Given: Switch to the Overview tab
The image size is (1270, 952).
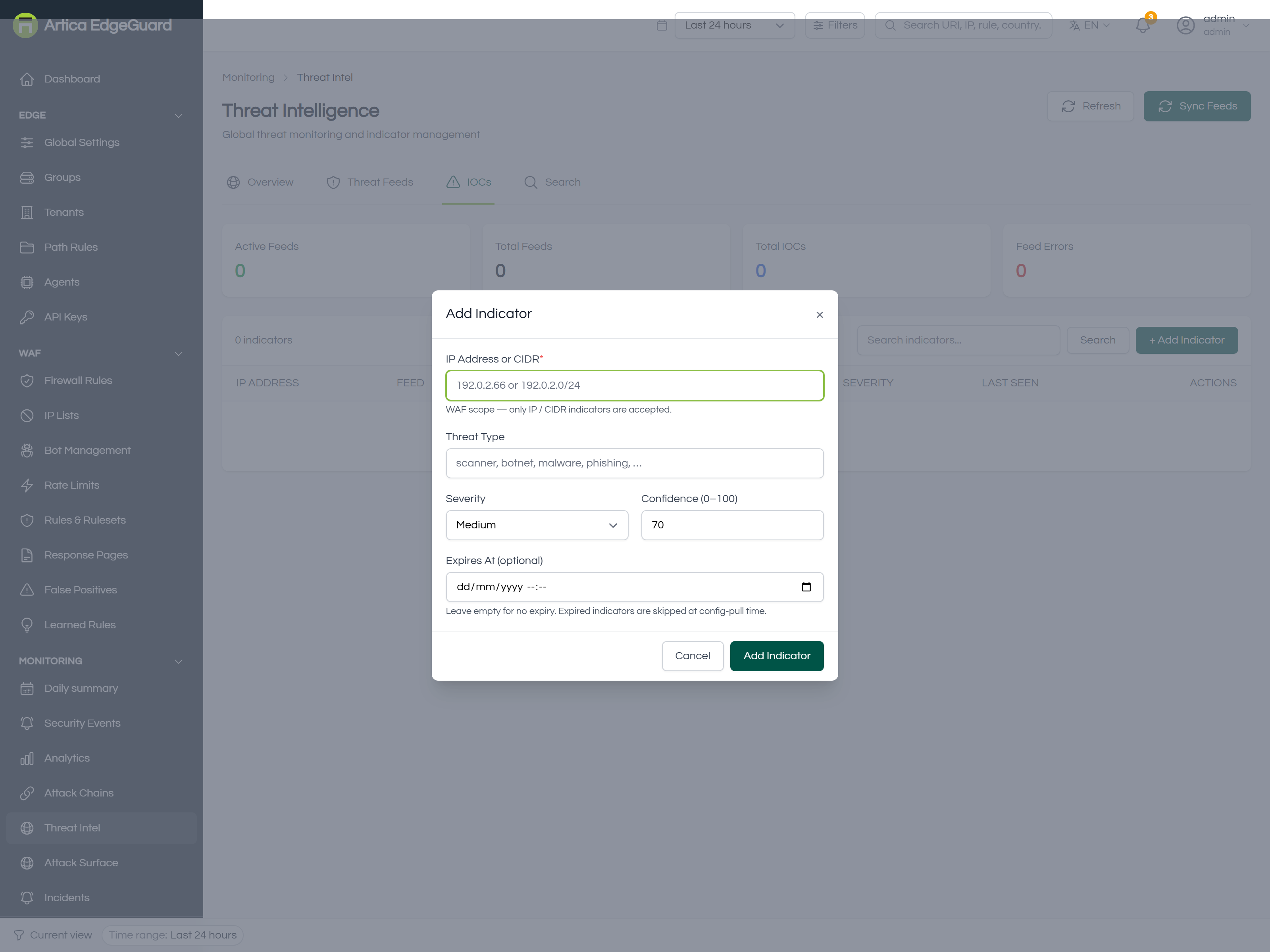Looking at the screenshot, I should (x=260, y=182).
